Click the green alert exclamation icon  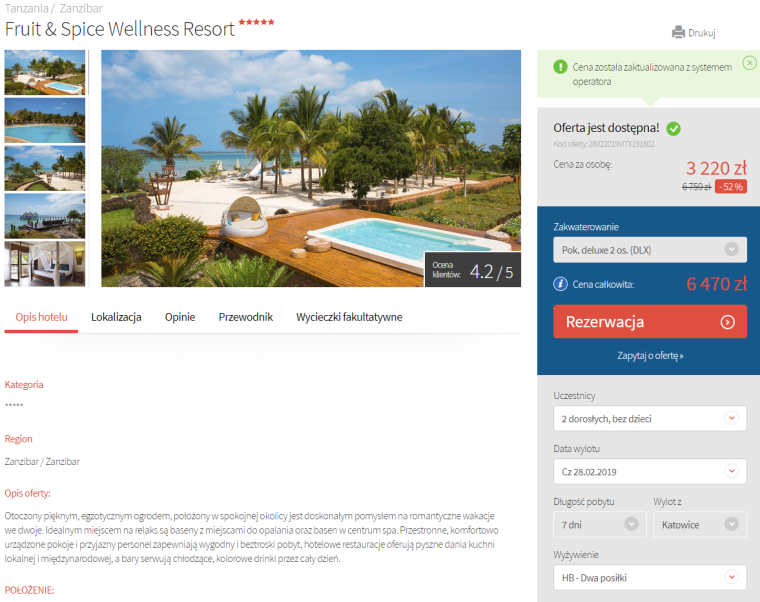(560, 67)
